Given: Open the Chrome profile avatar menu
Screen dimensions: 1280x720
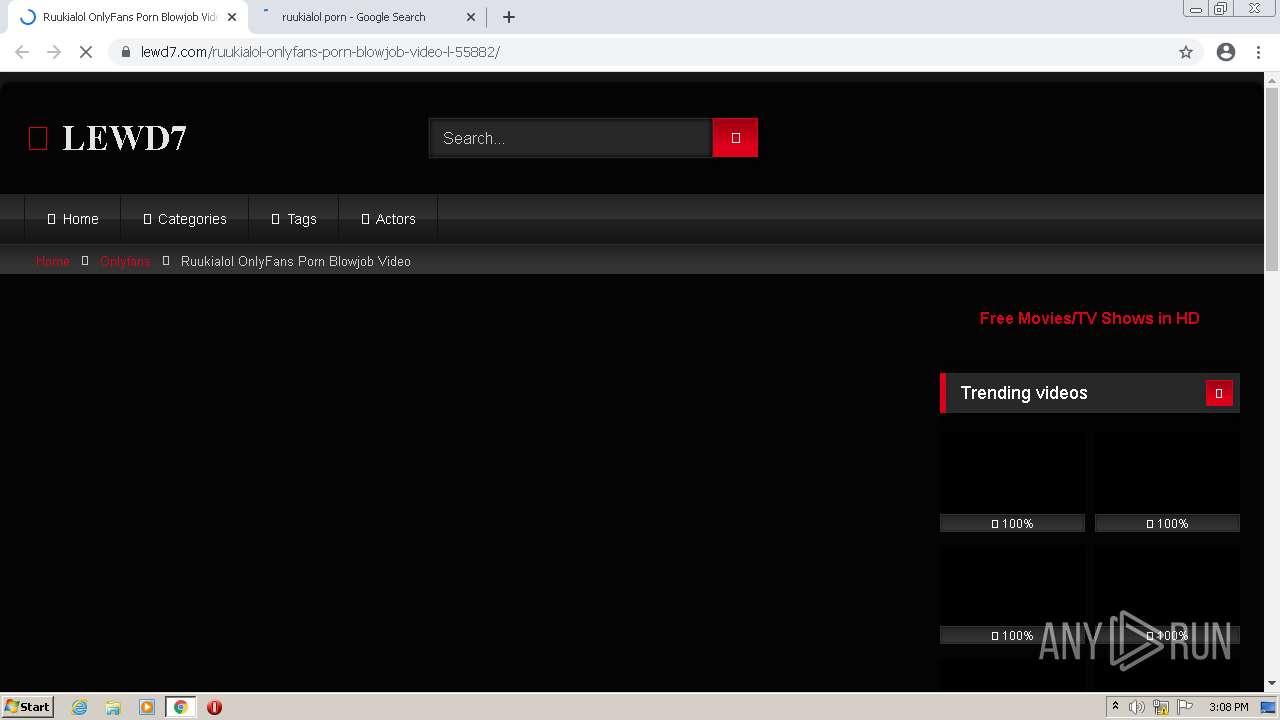Looking at the screenshot, I should click(x=1226, y=52).
